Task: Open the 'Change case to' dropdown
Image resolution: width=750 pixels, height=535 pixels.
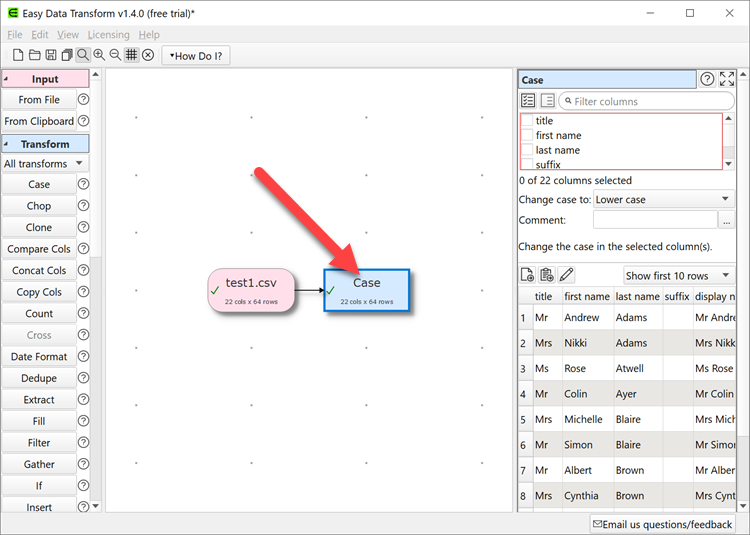Action: (x=663, y=199)
